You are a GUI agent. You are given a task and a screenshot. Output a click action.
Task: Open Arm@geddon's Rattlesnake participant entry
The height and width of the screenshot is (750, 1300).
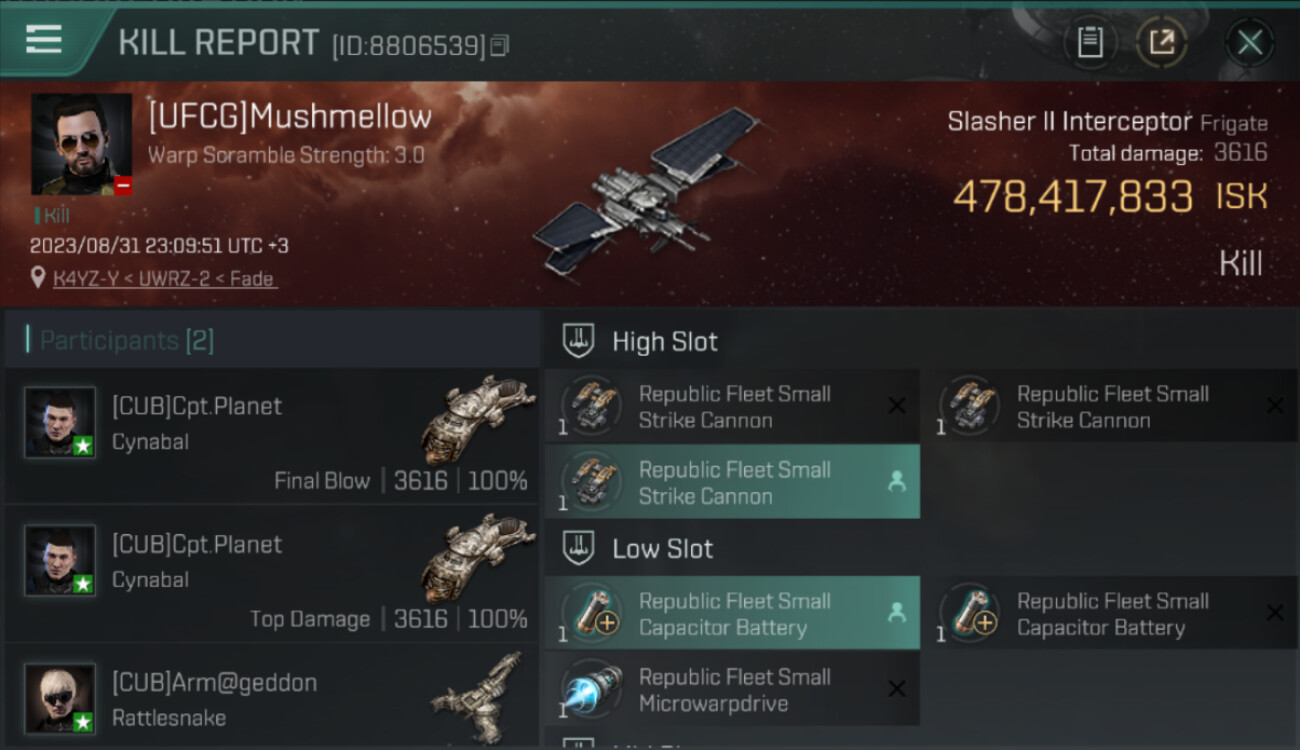pos(272,697)
